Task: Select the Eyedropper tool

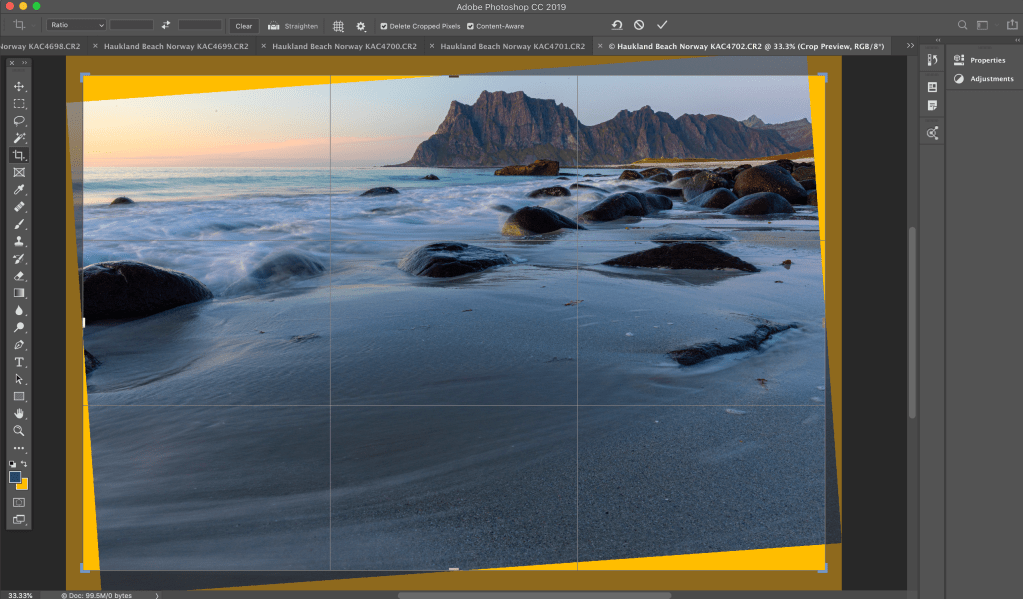Action: pos(19,190)
